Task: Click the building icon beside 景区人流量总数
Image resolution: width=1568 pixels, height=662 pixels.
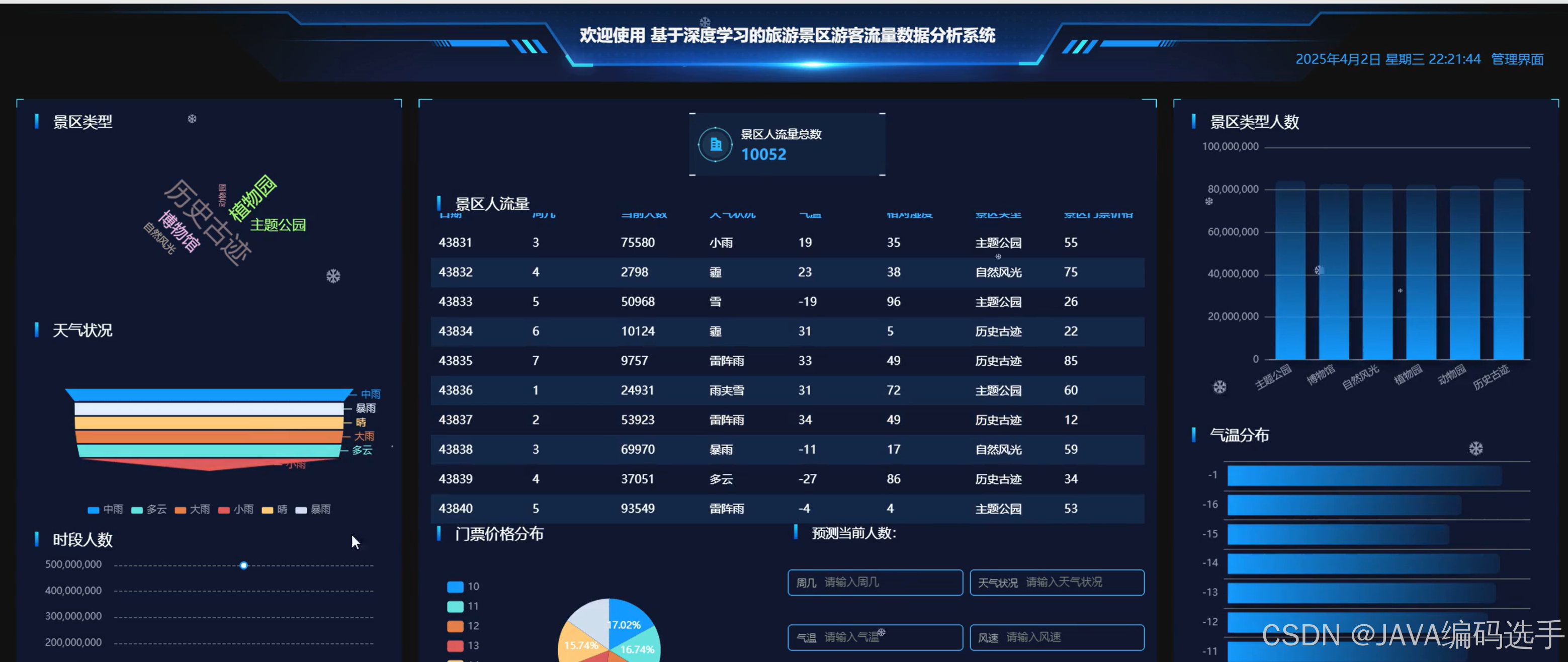Action: (716, 145)
